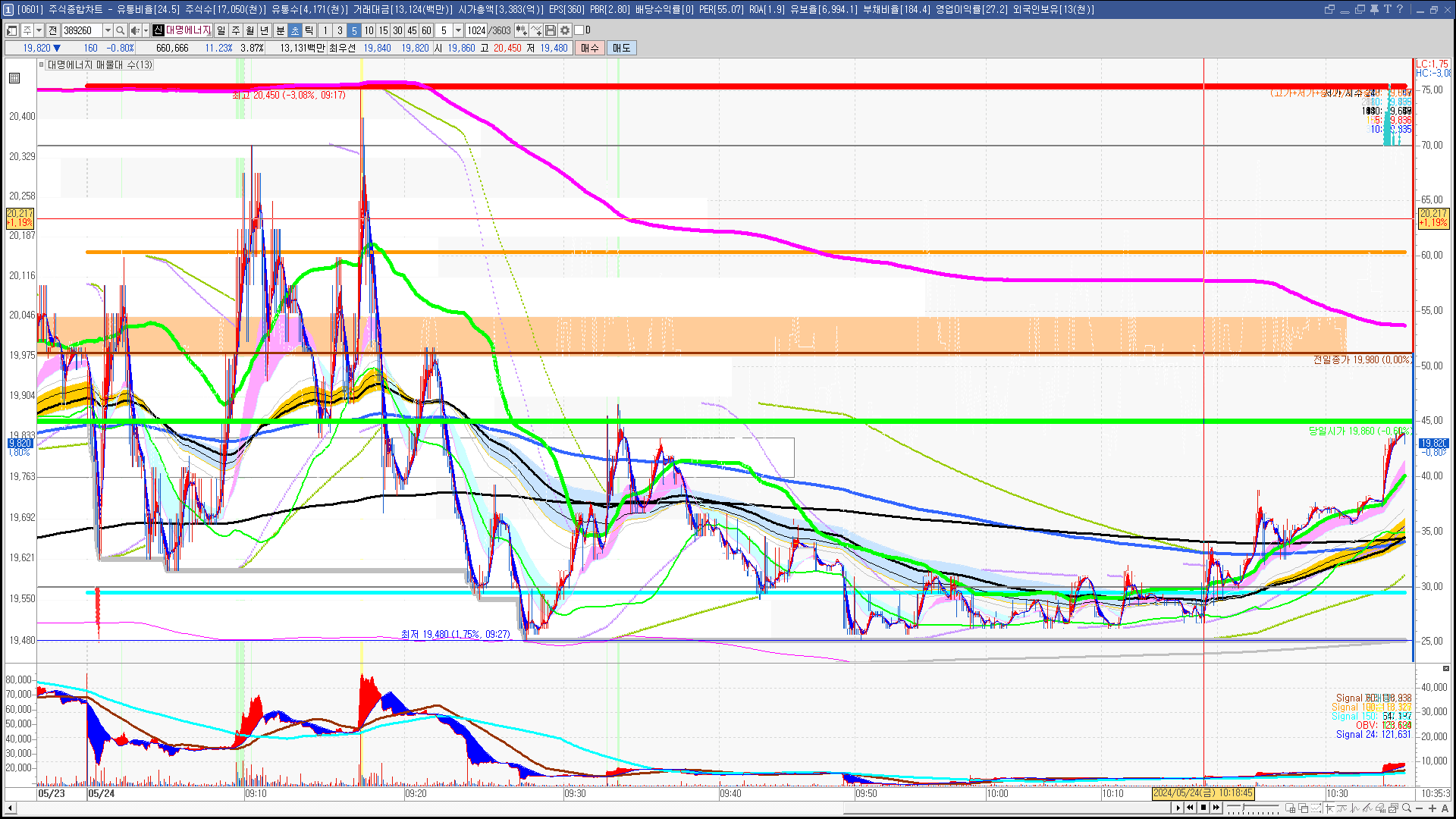Select the 30 interval button
This screenshot has width=1456, height=819.
(397, 30)
